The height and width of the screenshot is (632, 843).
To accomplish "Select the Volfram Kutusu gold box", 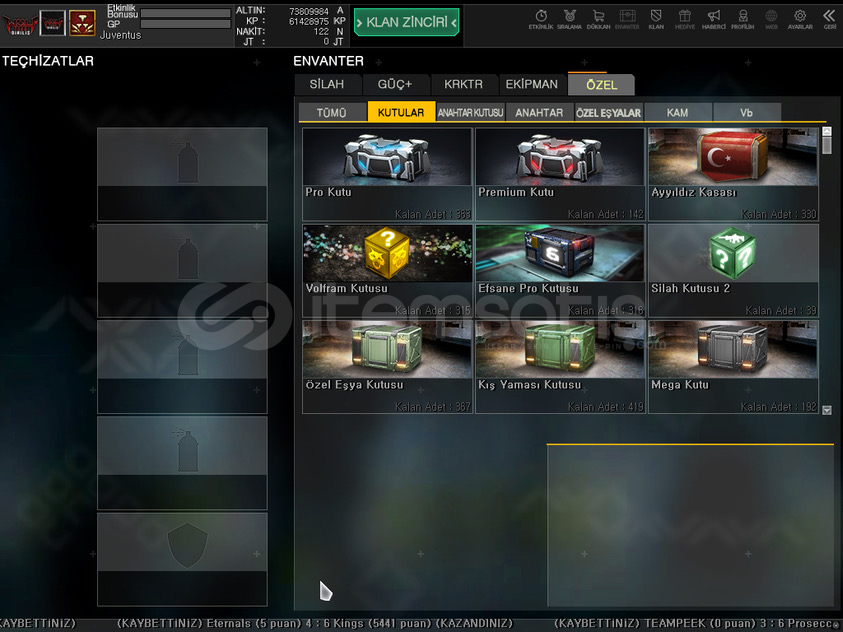I will (387, 270).
